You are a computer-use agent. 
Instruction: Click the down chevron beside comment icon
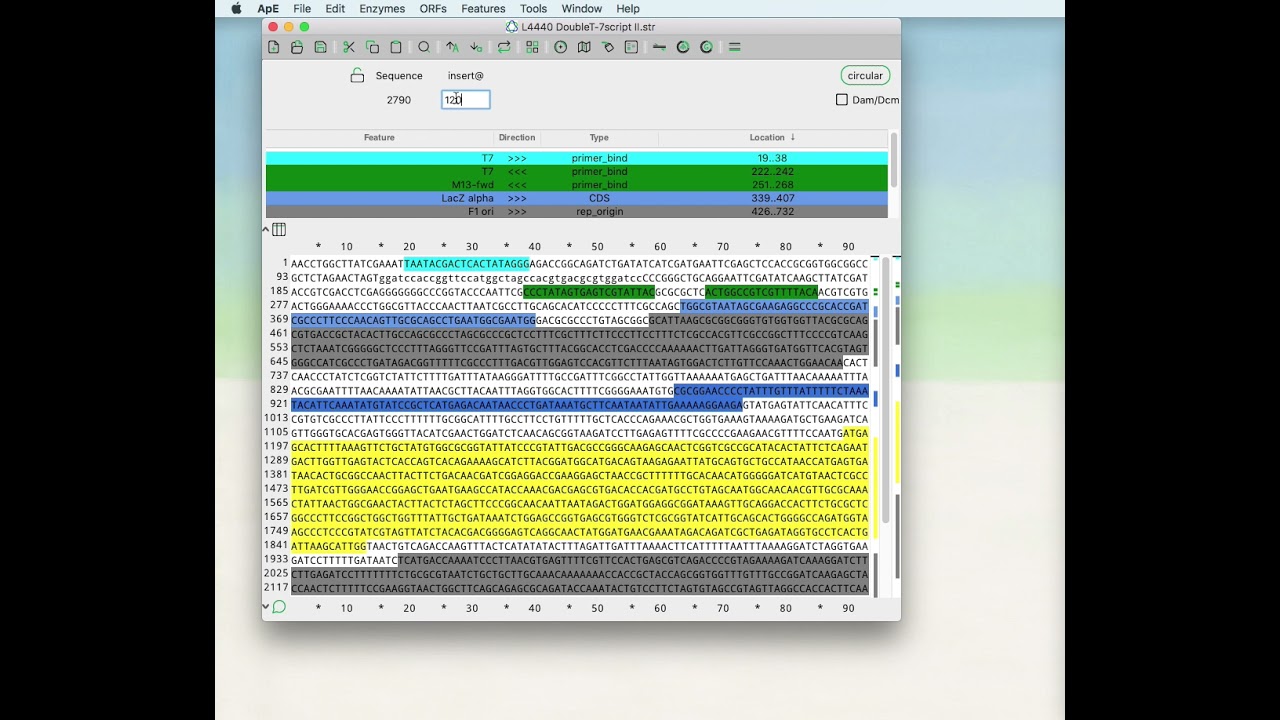(266, 607)
